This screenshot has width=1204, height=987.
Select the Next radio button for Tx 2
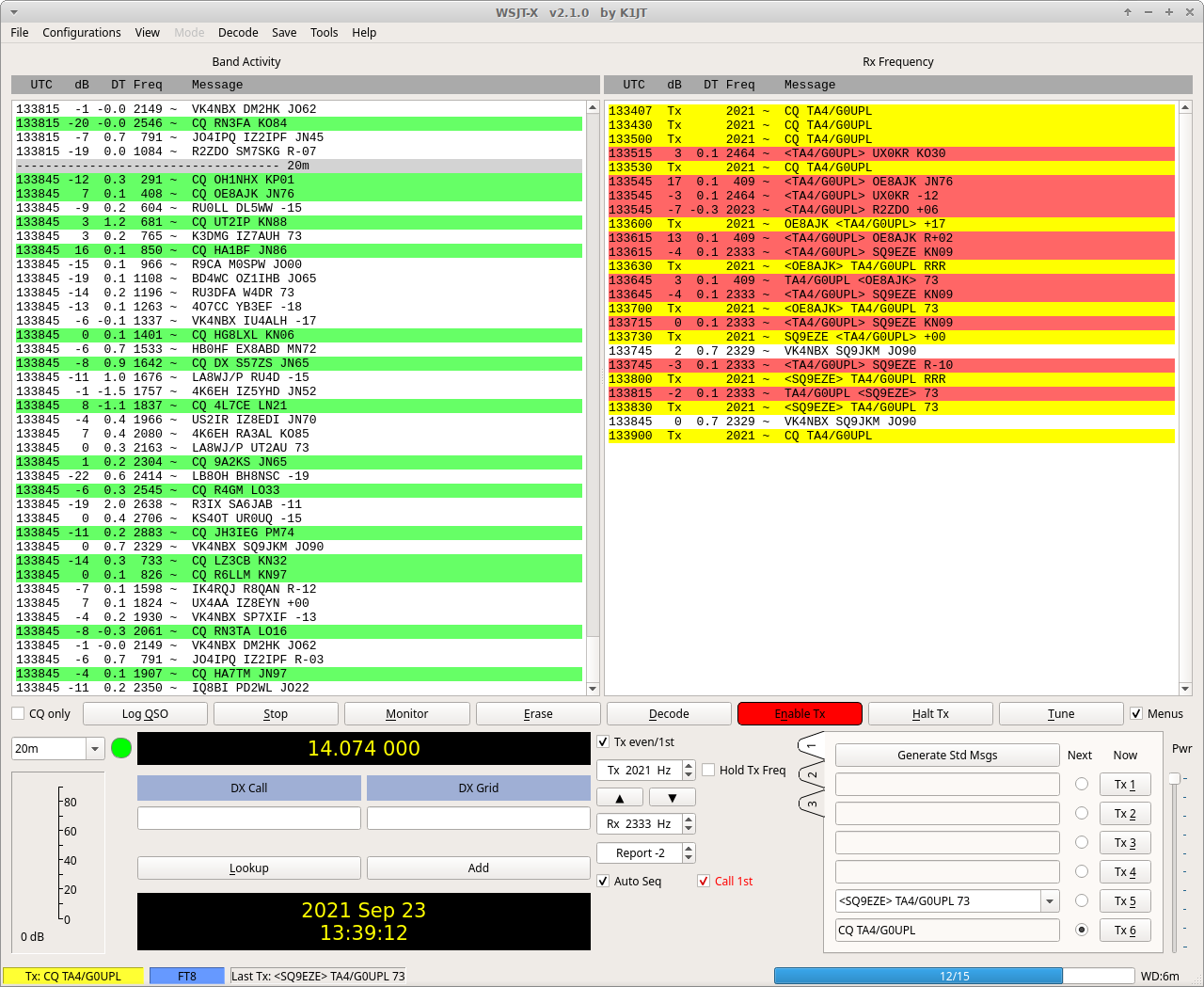(x=1082, y=813)
